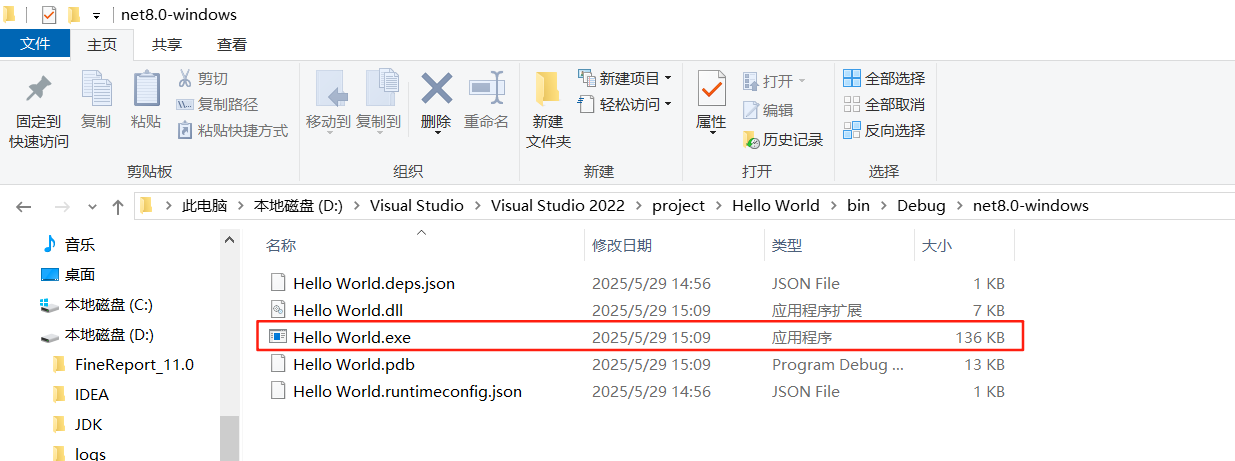The image size is (1235, 461).
Task: Open the quick access toolbar customize dropdown
Action: (96, 16)
